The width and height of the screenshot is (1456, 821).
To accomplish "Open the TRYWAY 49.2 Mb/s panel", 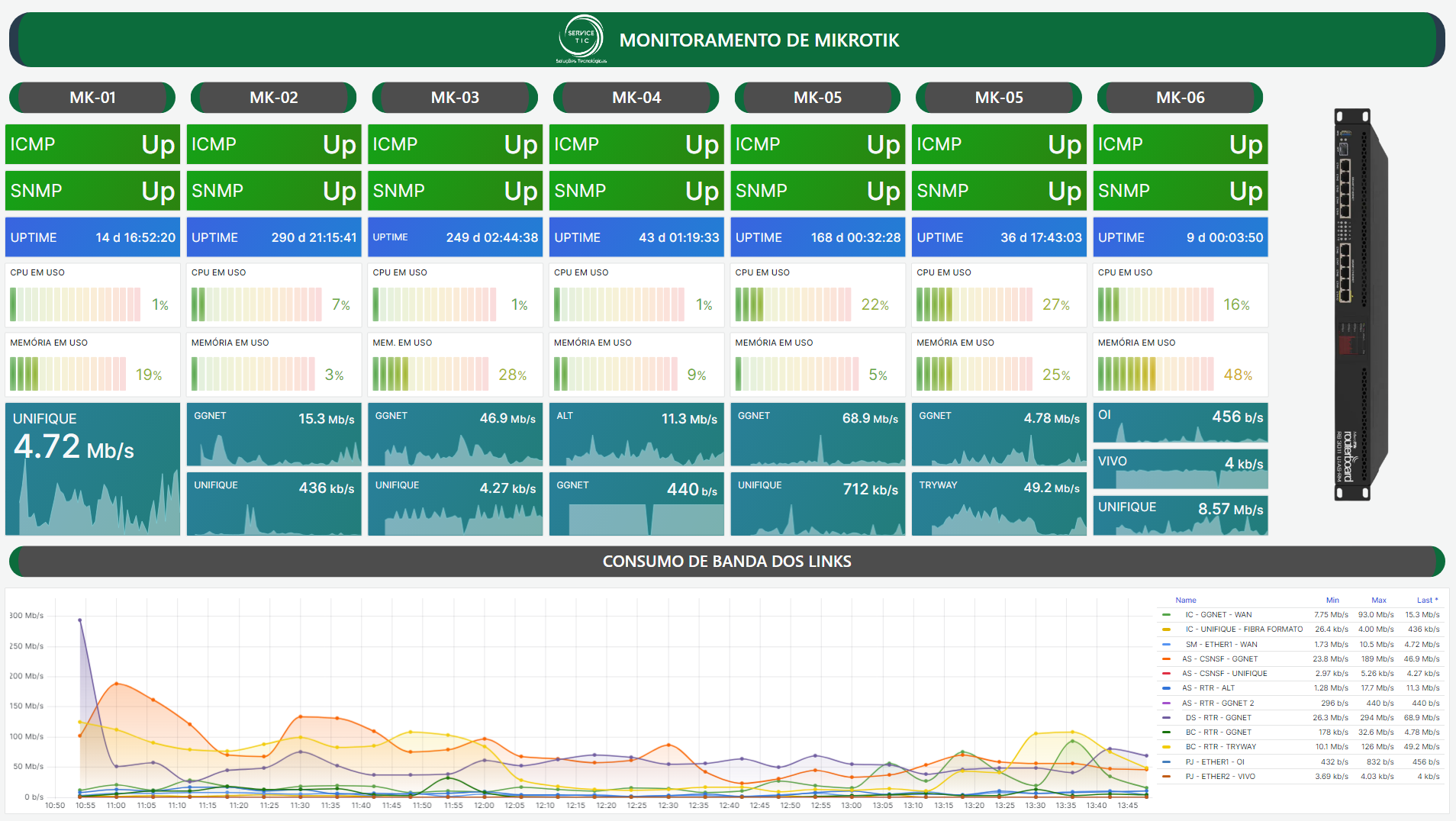I will [x=999, y=504].
